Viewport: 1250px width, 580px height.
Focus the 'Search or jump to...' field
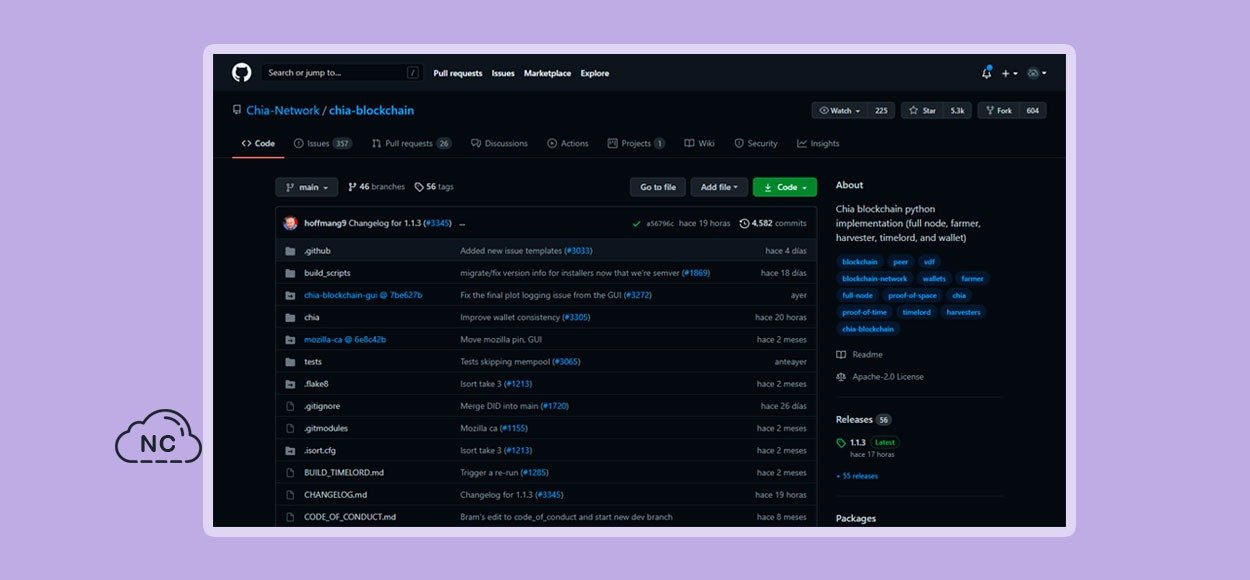(341, 73)
